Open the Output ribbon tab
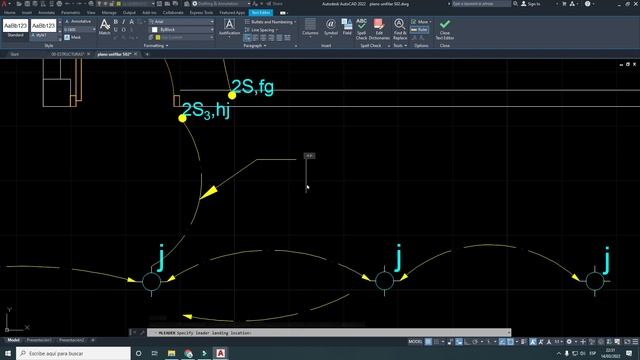The height and width of the screenshot is (360, 640). click(x=129, y=13)
